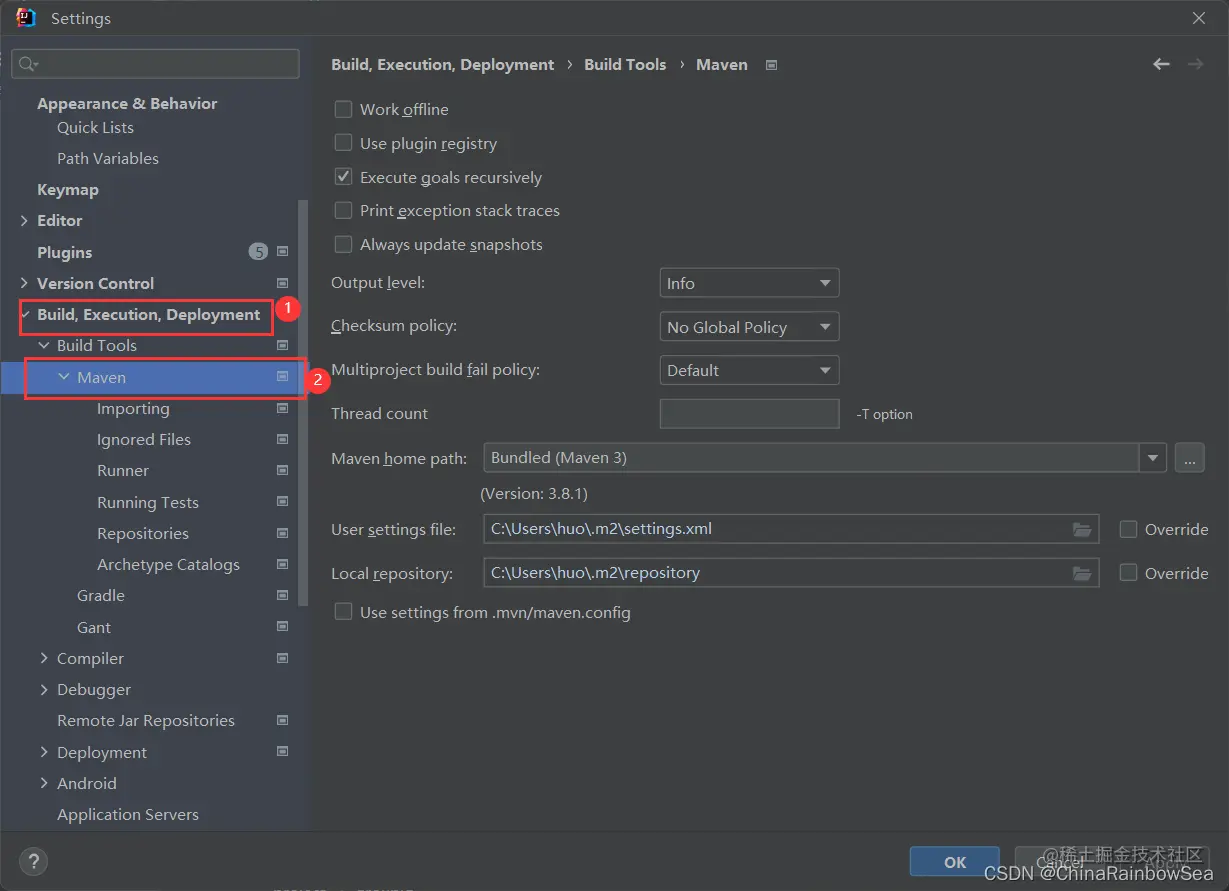Image resolution: width=1229 pixels, height=891 pixels.
Task: Click project-level icon next to Plugins
Action: [x=283, y=252]
